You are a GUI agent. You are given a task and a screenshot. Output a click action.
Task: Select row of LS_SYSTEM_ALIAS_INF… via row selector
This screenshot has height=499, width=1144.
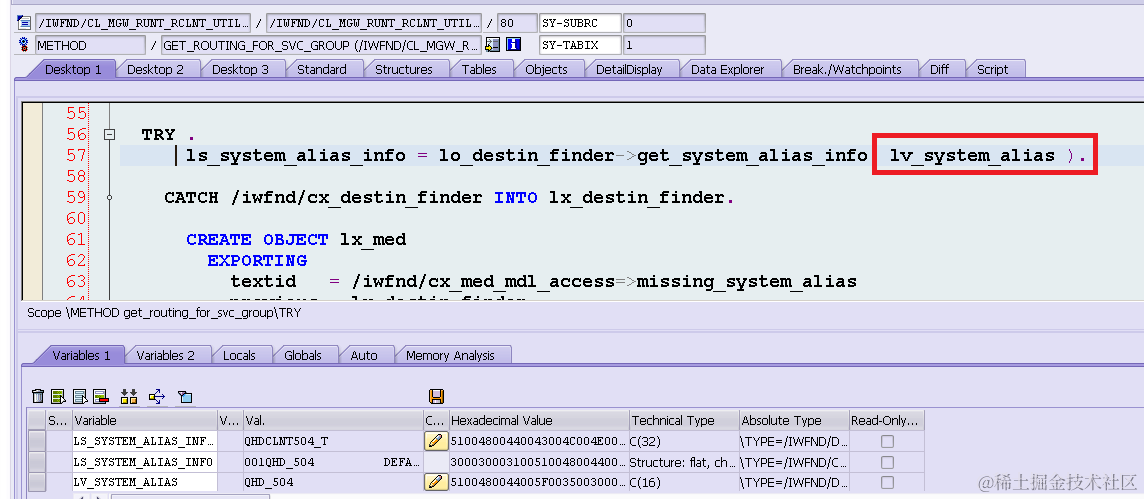coord(36,441)
